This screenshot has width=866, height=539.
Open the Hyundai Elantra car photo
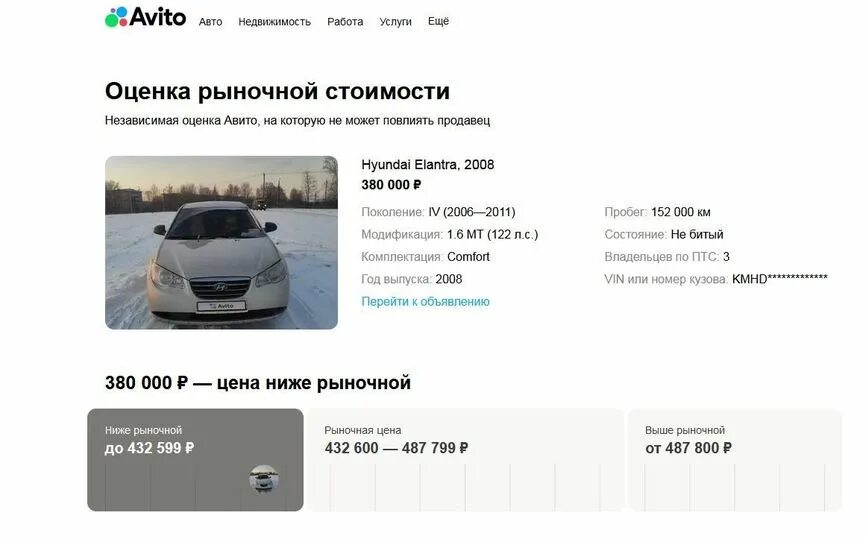(x=221, y=242)
